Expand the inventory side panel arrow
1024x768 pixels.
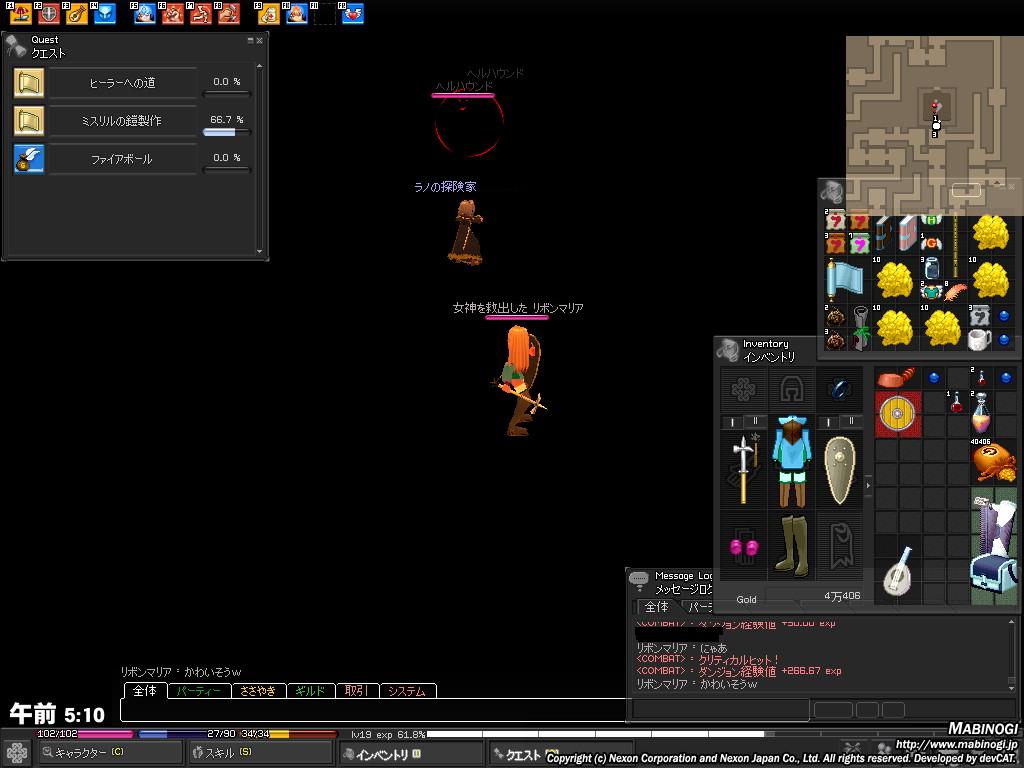pyautogui.click(x=868, y=486)
